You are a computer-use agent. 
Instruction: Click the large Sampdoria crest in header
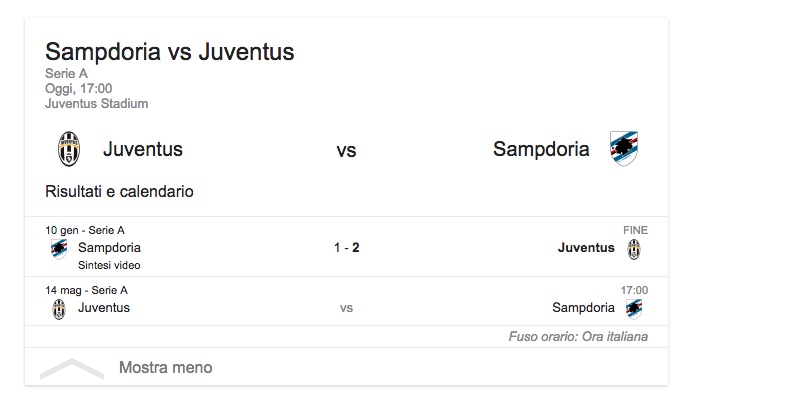pyautogui.click(x=624, y=150)
